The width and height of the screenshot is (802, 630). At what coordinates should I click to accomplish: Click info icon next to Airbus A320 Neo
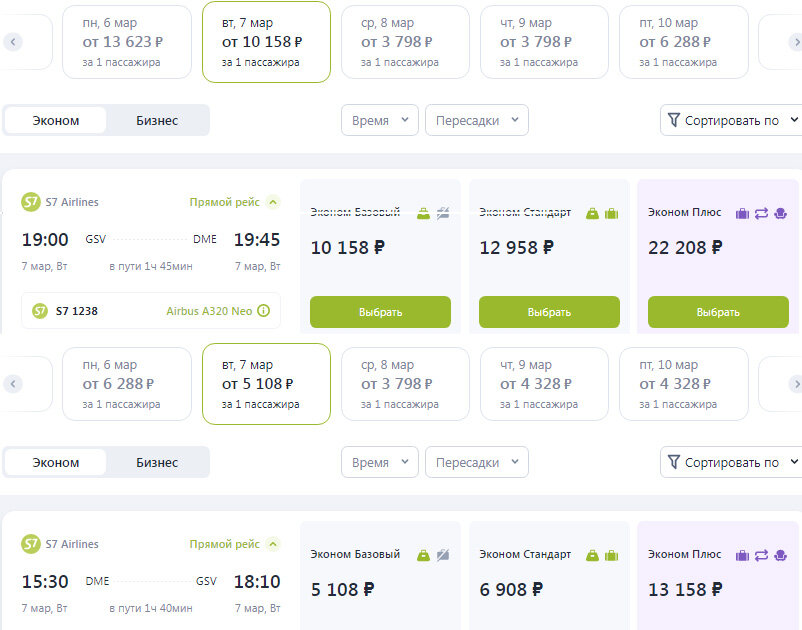pos(263,310)
